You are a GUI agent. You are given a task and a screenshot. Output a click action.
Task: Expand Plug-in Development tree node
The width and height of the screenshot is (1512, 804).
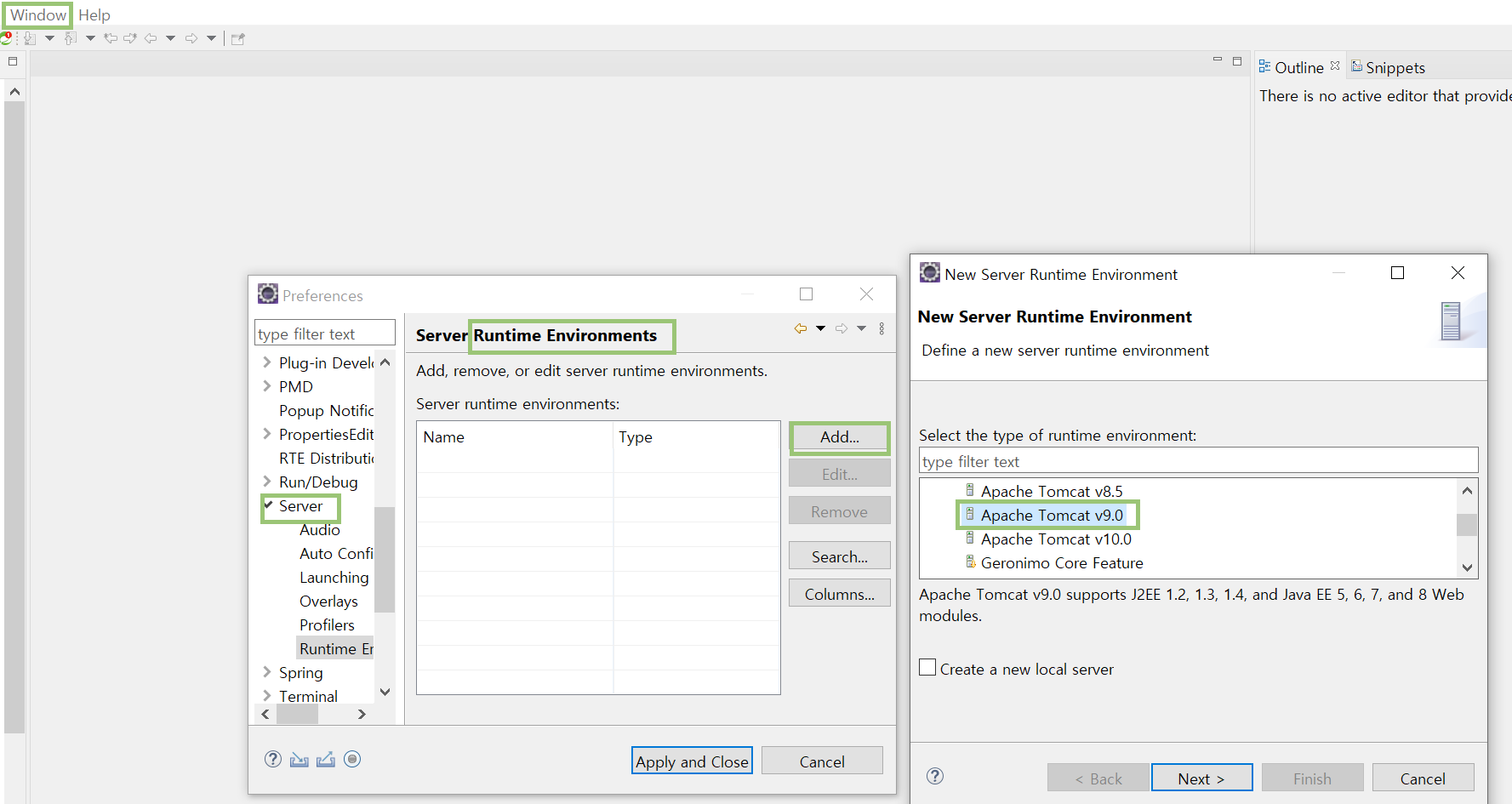[267, 362]
